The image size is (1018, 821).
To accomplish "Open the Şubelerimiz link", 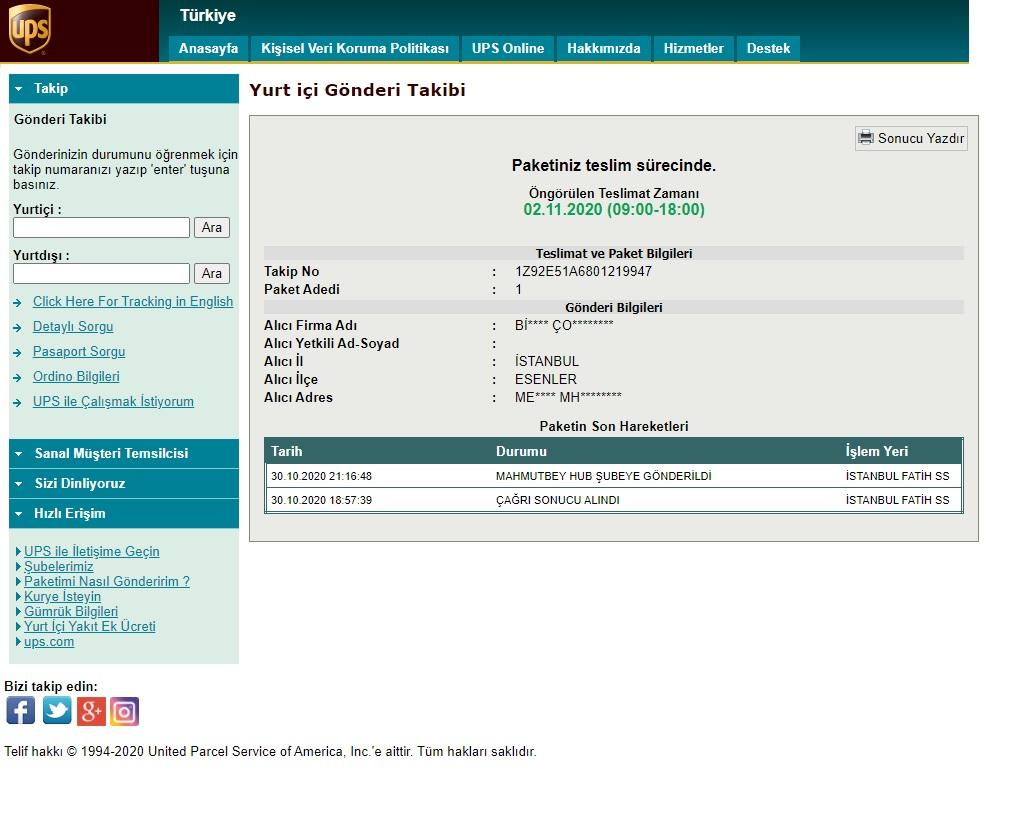I will click(58, 567).
